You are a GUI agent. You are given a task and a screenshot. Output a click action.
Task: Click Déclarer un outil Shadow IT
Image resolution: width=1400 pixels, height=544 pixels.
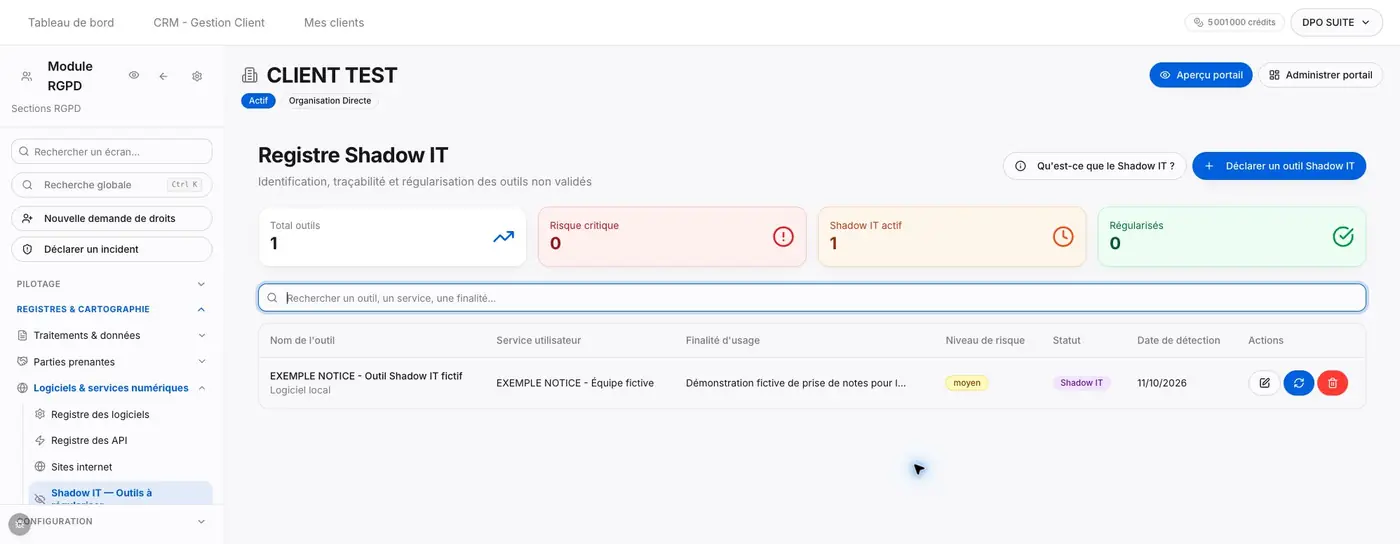point(1279,166)
